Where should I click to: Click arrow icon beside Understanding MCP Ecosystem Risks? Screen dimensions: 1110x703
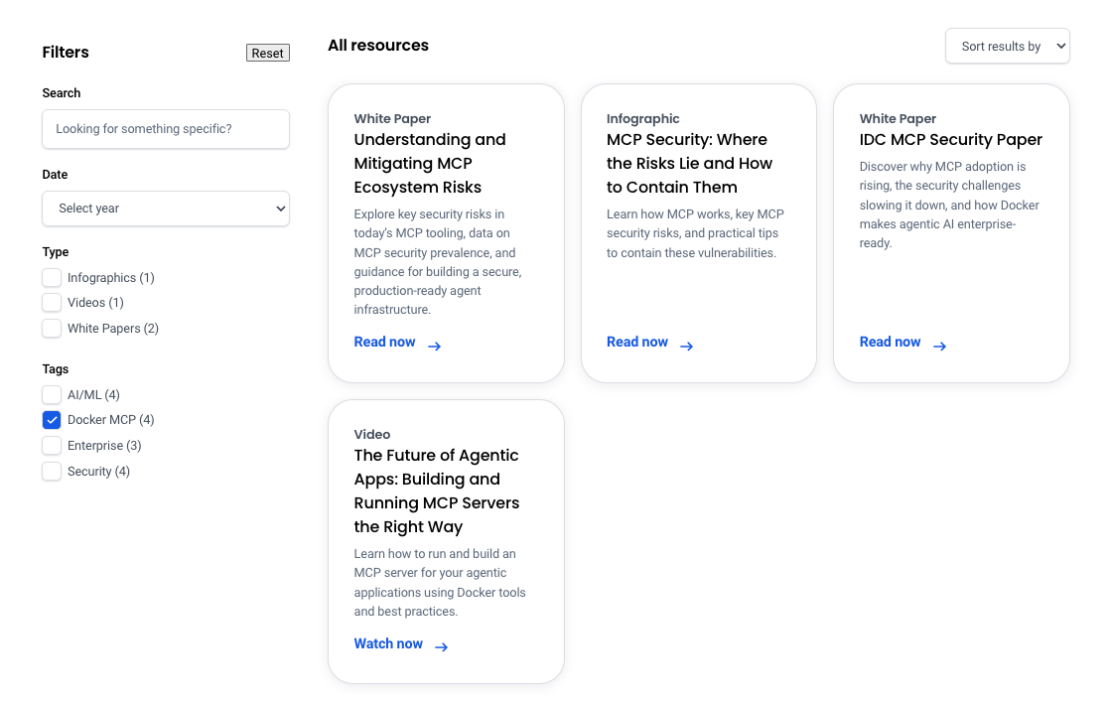[435, 346]
